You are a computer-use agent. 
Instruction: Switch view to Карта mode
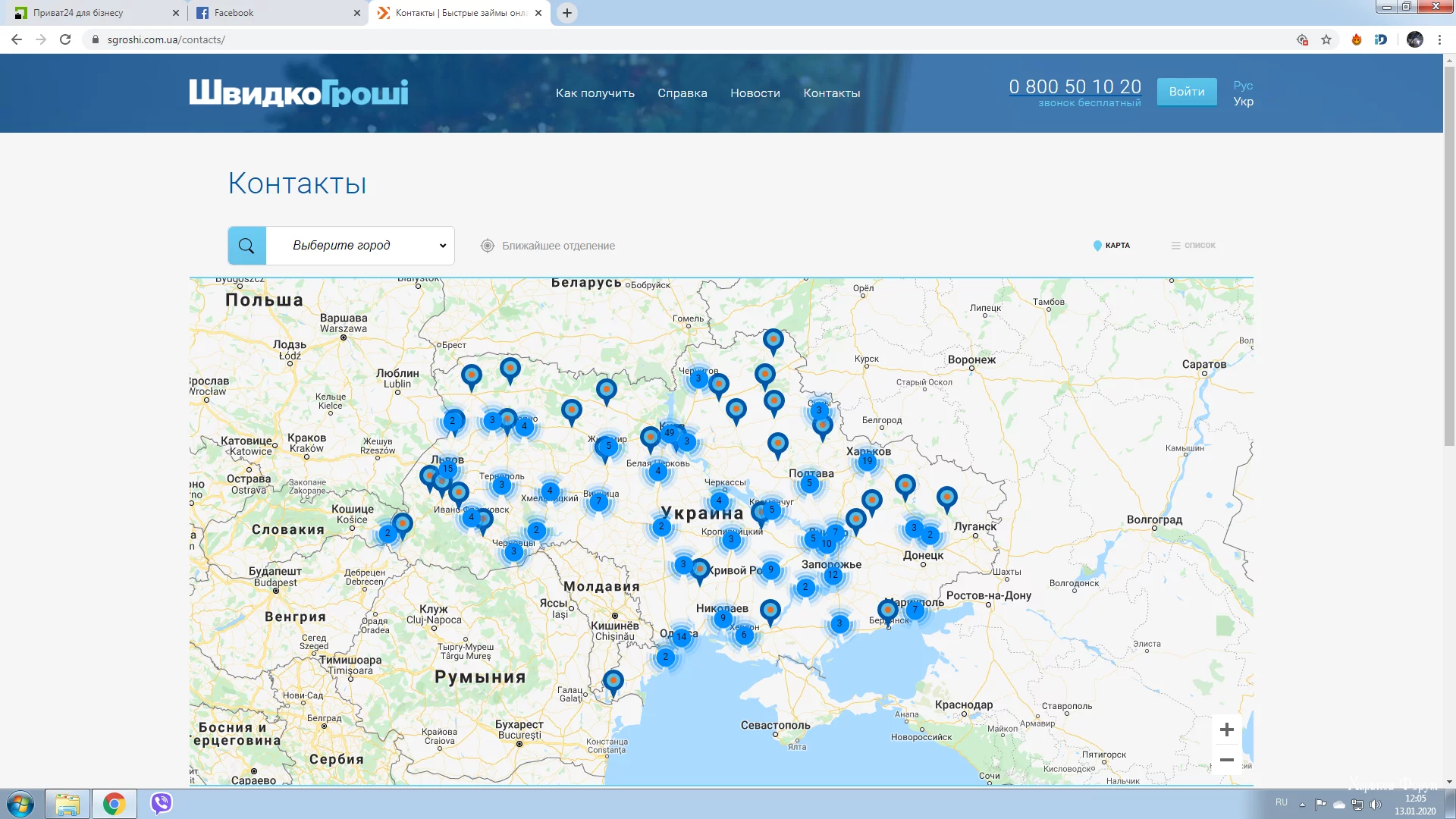1112,246
